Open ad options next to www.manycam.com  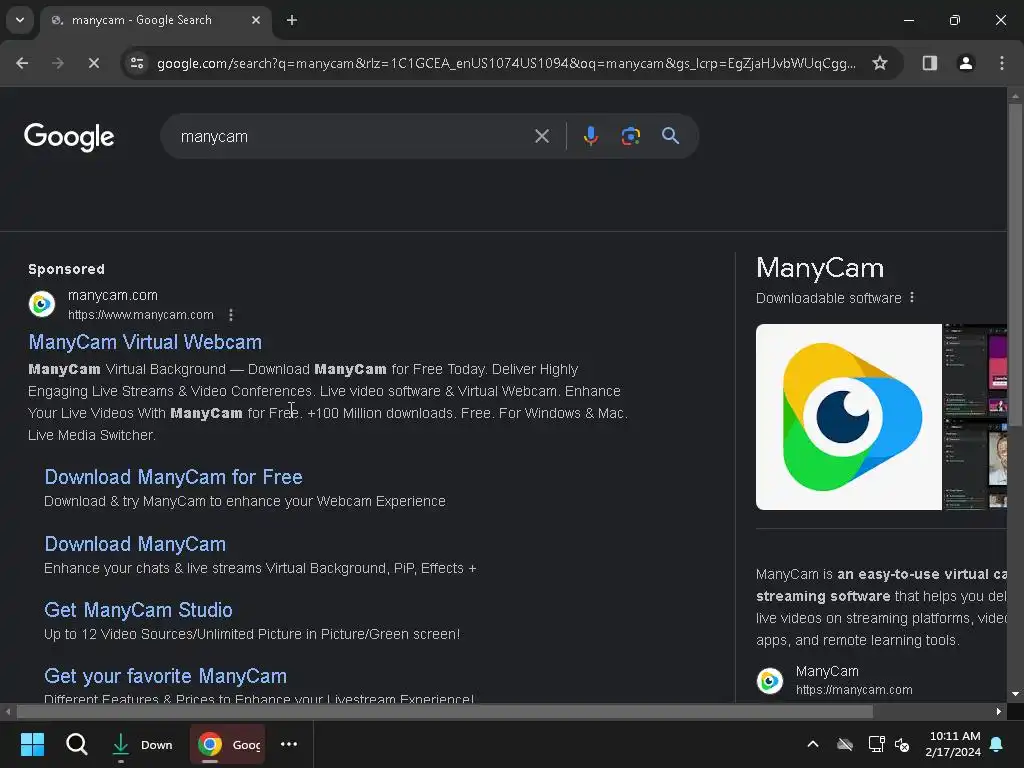(x=231, y=315)
